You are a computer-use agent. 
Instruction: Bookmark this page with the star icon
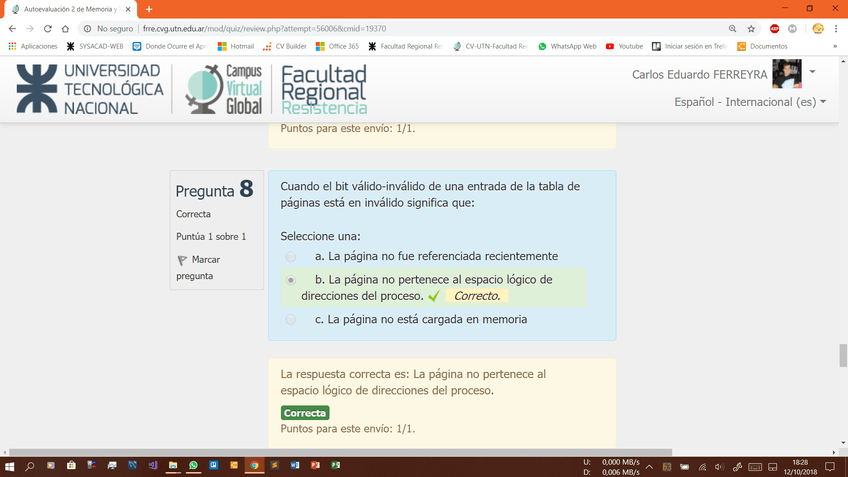[x=751, y=29]
